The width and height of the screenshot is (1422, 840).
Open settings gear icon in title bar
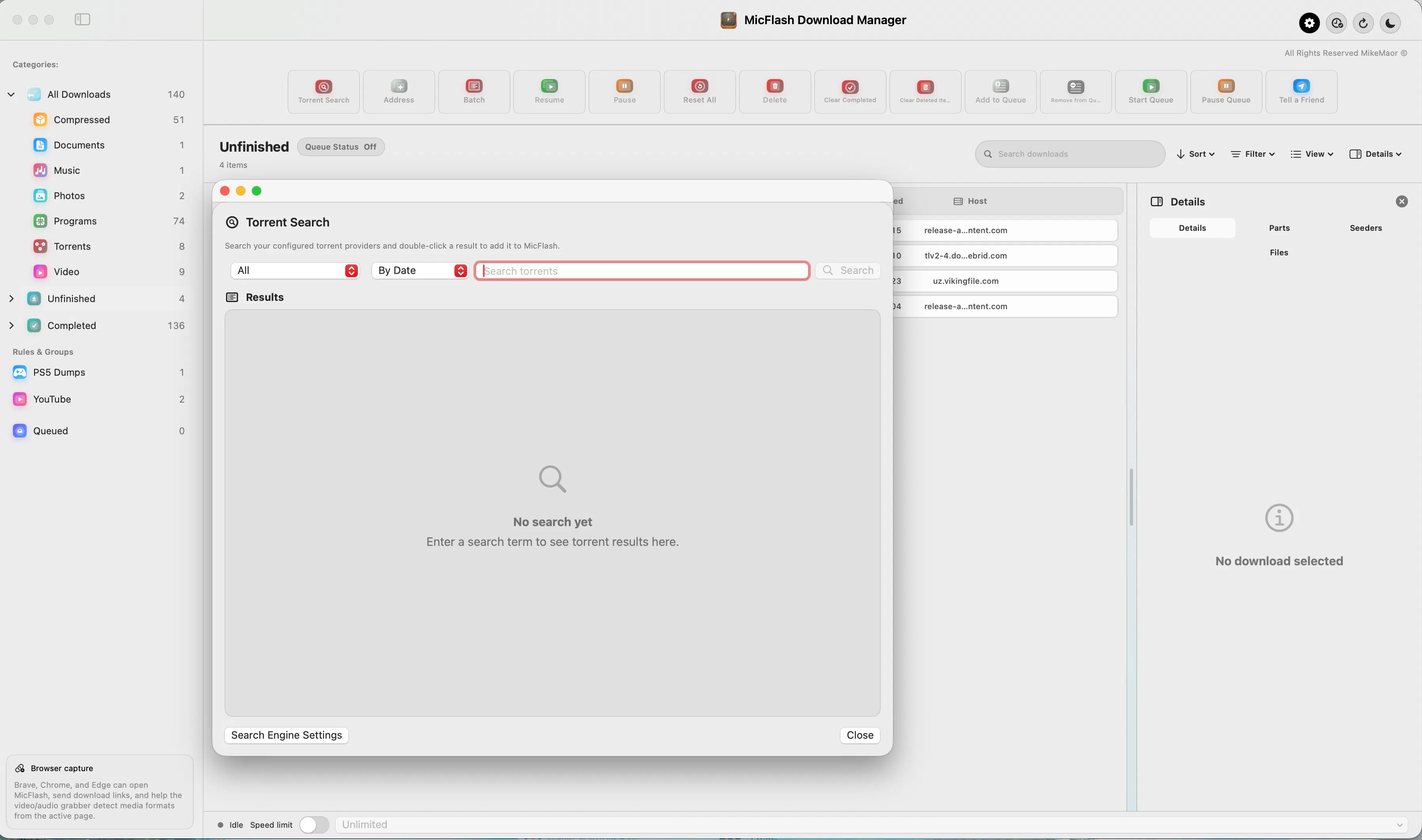pyautogui.click(x=1309, y=23)
